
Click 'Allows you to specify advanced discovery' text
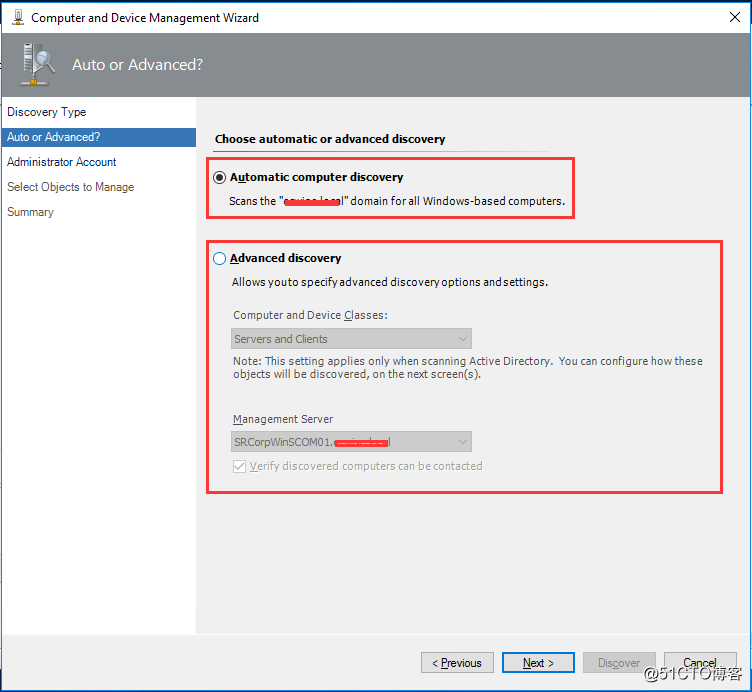click(x=390, y=282)
